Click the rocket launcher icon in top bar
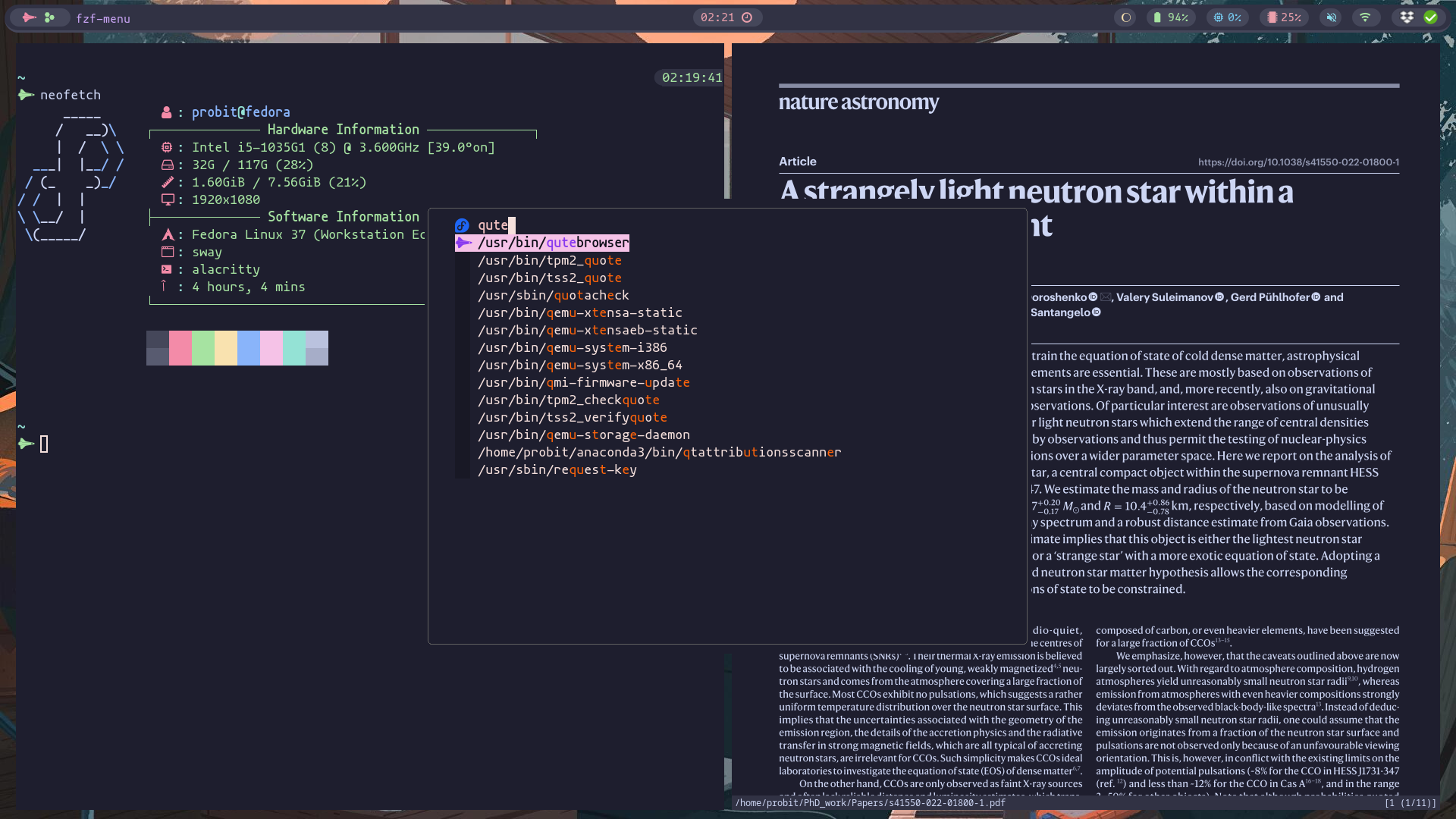Viewport: 1456px width, 819px height. coord(29,17)
